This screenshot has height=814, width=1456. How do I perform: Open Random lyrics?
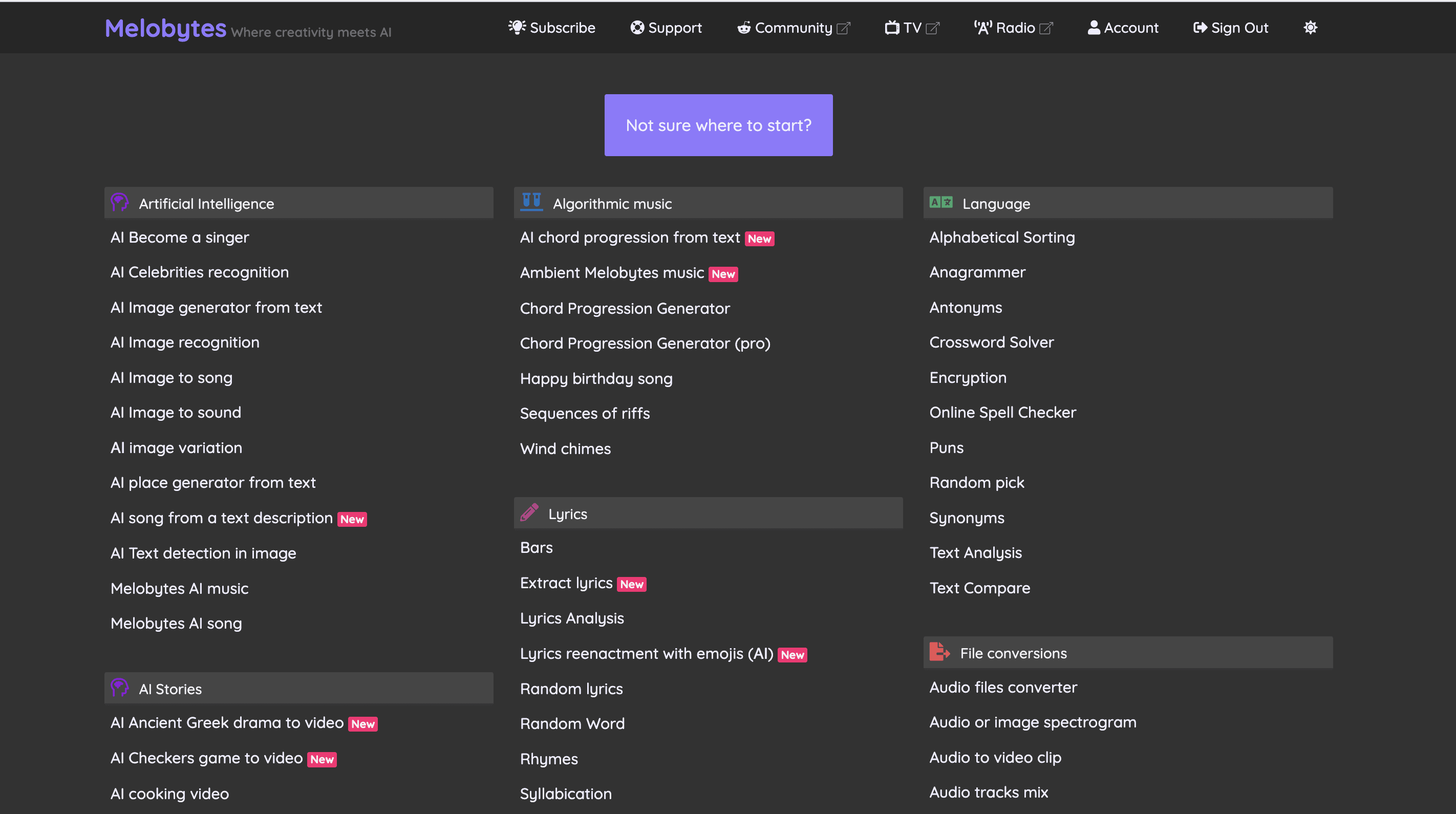click(x=571, y=689)
